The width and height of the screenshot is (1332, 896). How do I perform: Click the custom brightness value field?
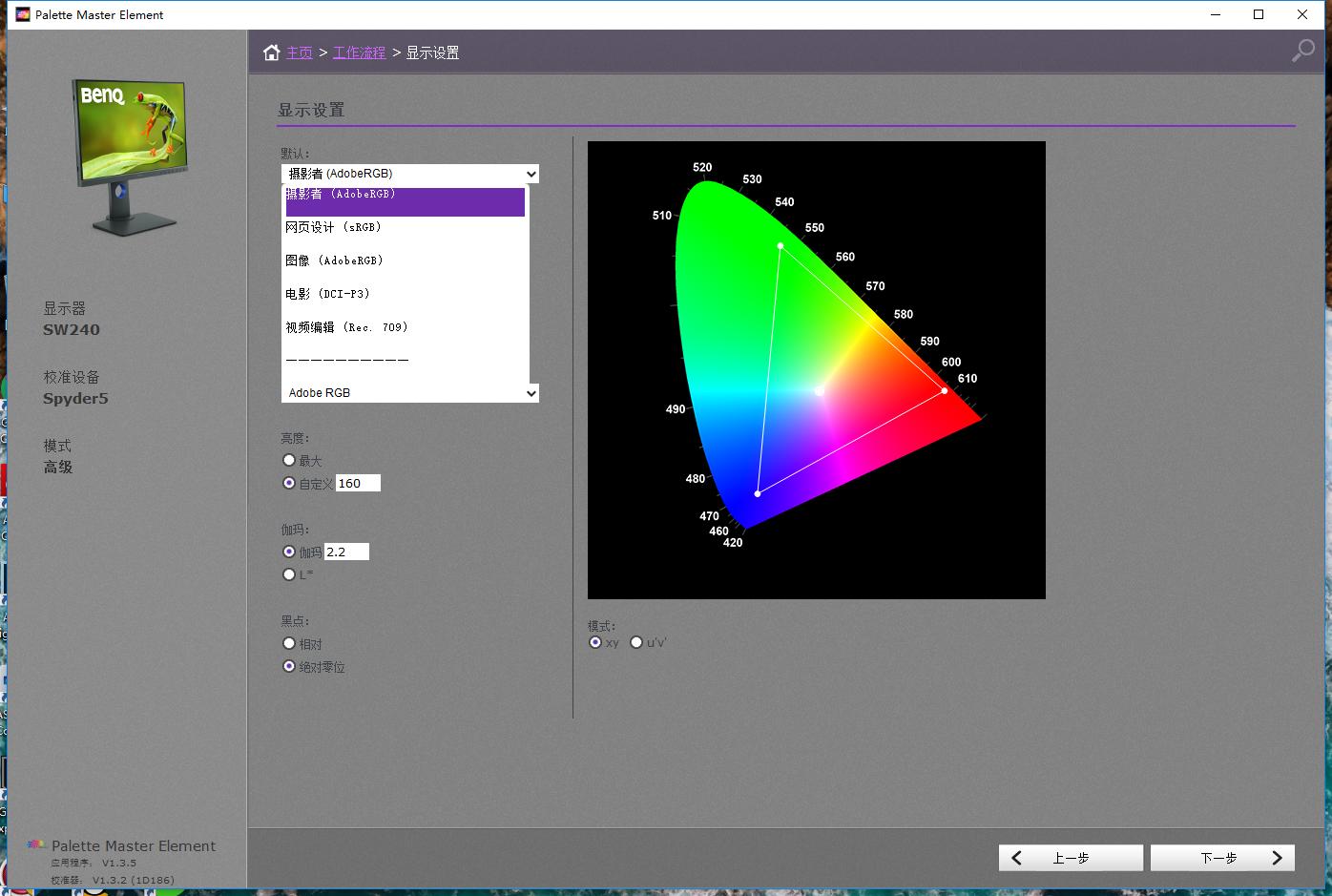coord(358,483)
